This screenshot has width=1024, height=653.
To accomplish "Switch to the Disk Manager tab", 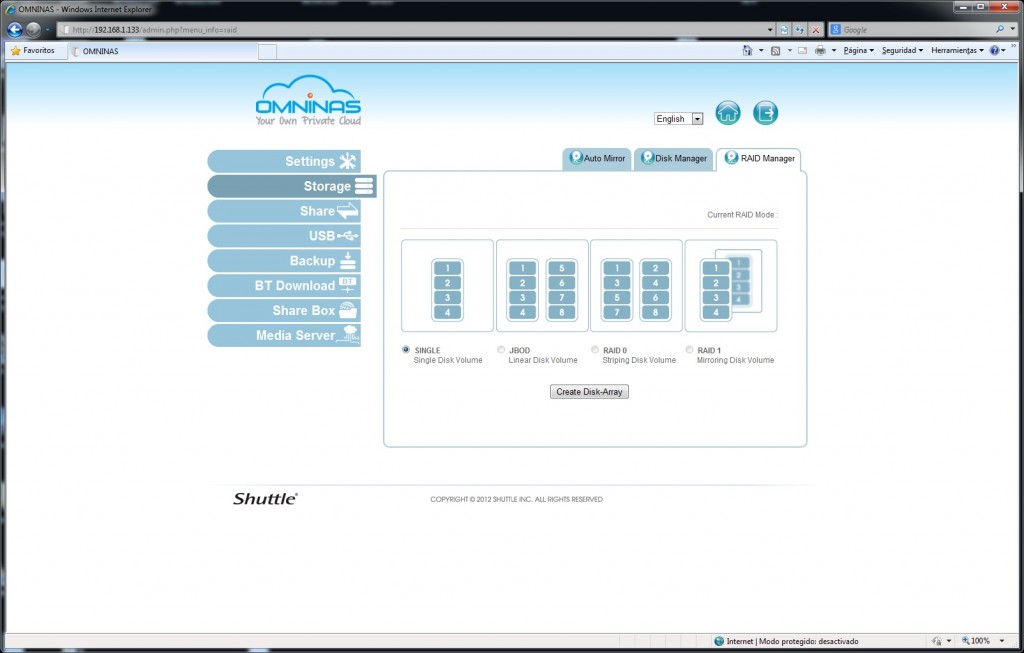I will (674, 159).
